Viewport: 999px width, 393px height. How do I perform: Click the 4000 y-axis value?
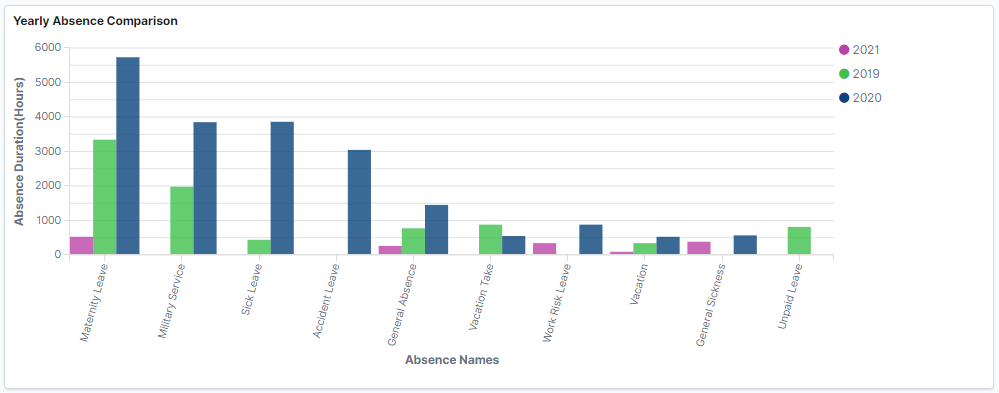click(x=48, y=117)
